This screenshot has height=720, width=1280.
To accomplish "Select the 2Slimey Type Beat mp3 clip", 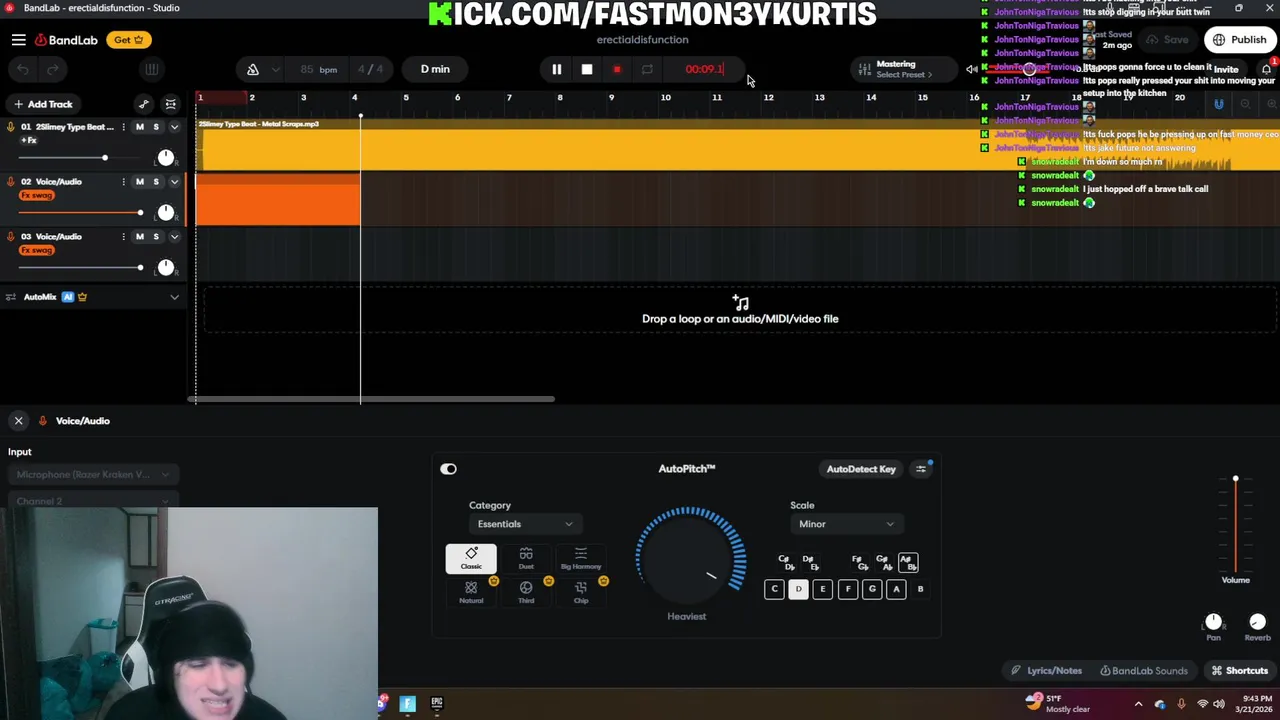I will pos(738,145).
